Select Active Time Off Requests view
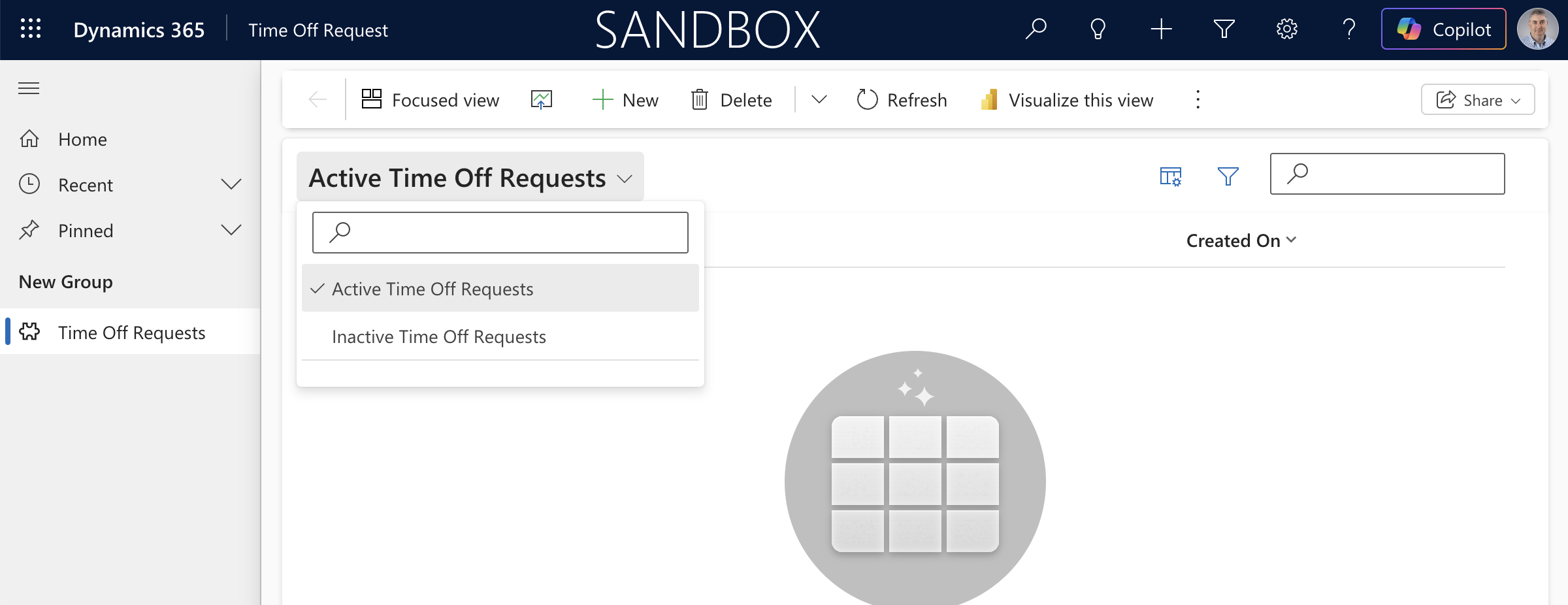The image size is (1568, 605). [500, 288]
